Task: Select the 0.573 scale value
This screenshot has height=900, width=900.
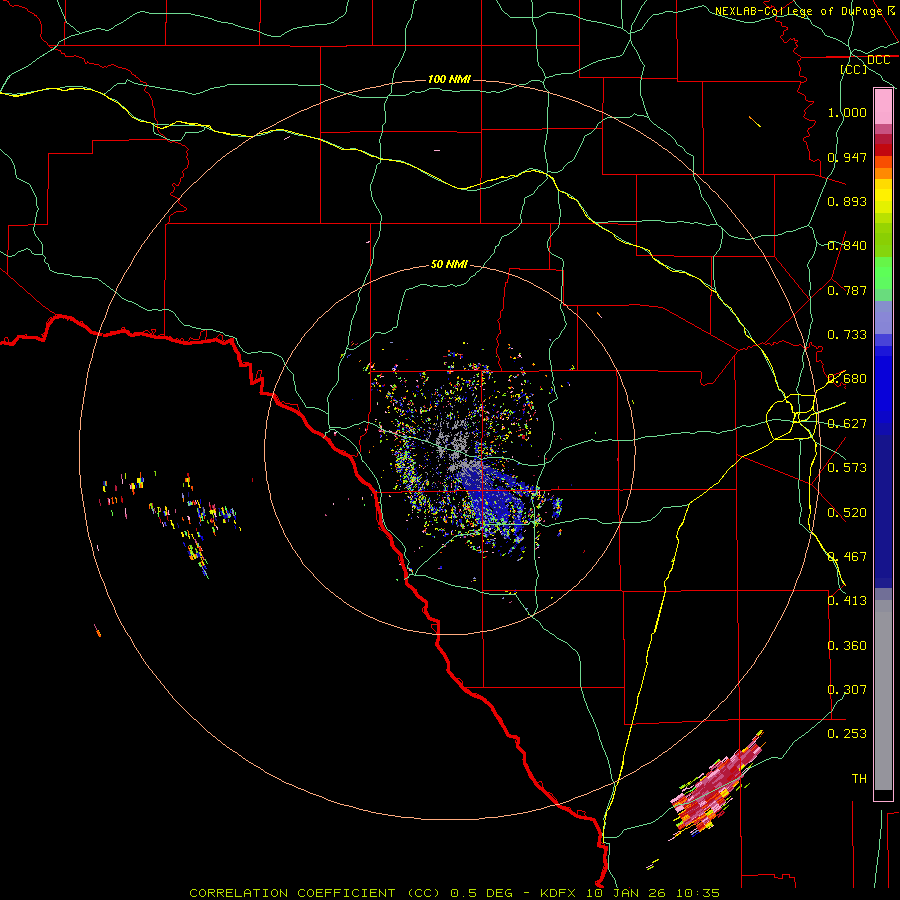Action: 847,468
